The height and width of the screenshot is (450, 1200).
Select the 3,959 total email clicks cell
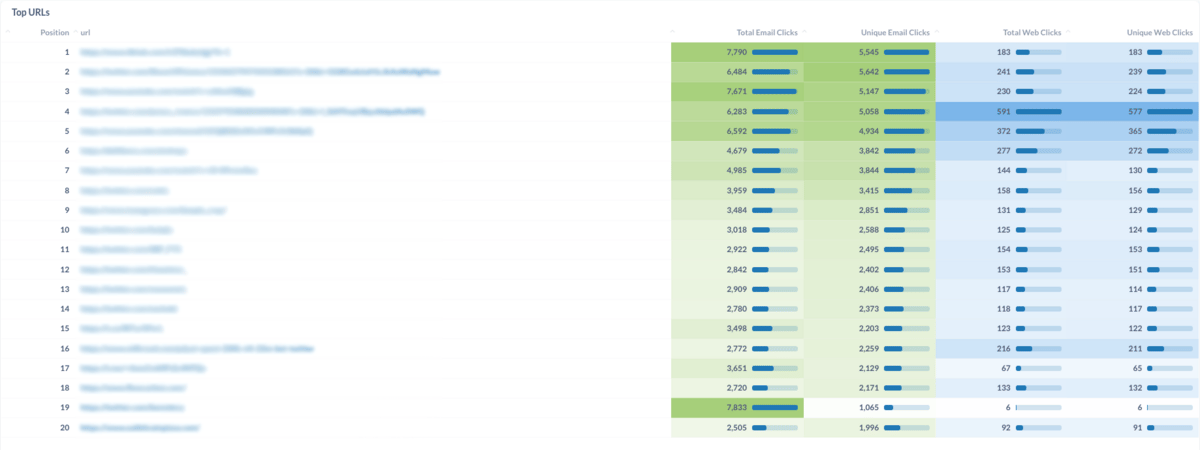pyautogui.click(x=735, y=190)
